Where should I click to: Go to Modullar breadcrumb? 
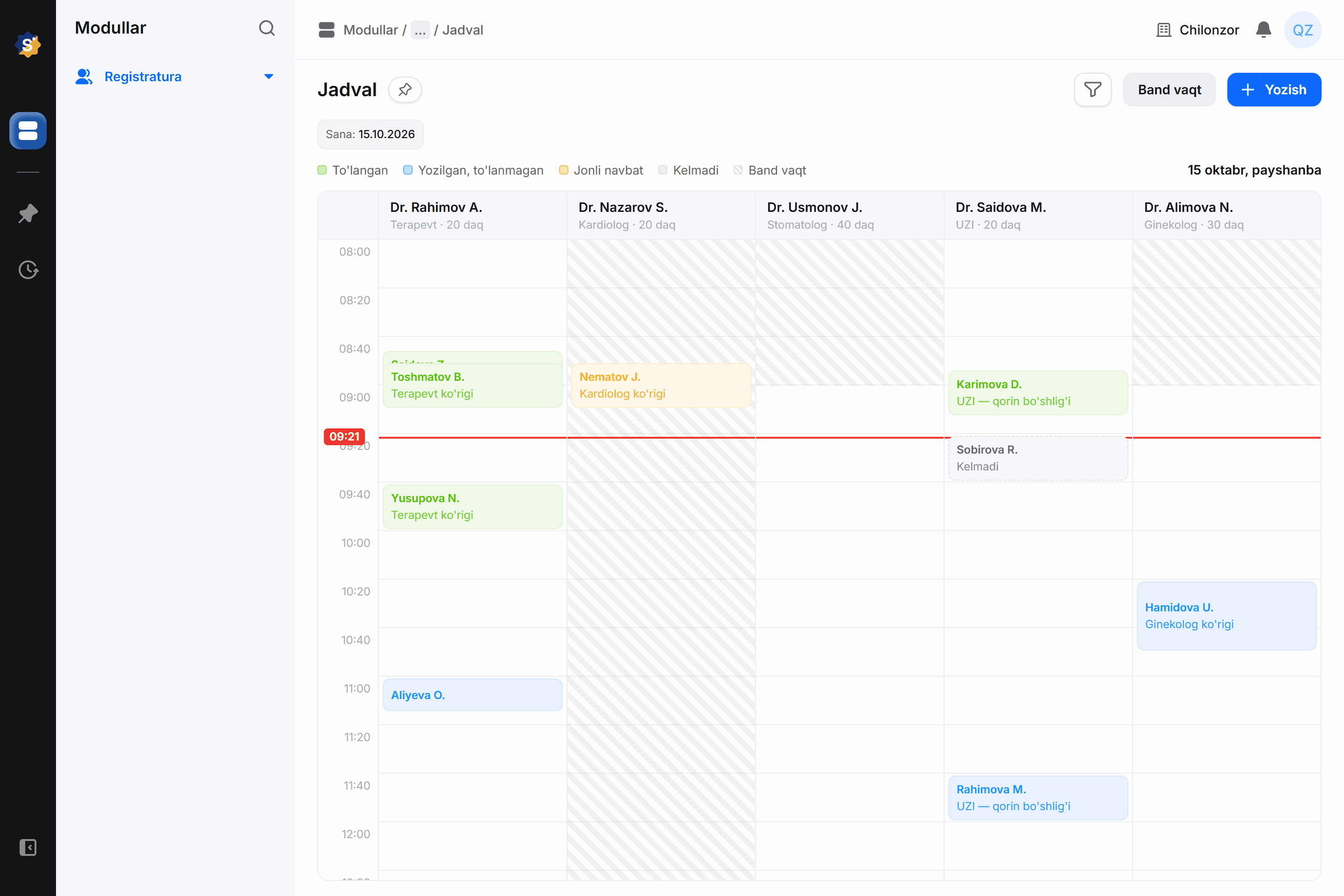(x=370, y=30)
